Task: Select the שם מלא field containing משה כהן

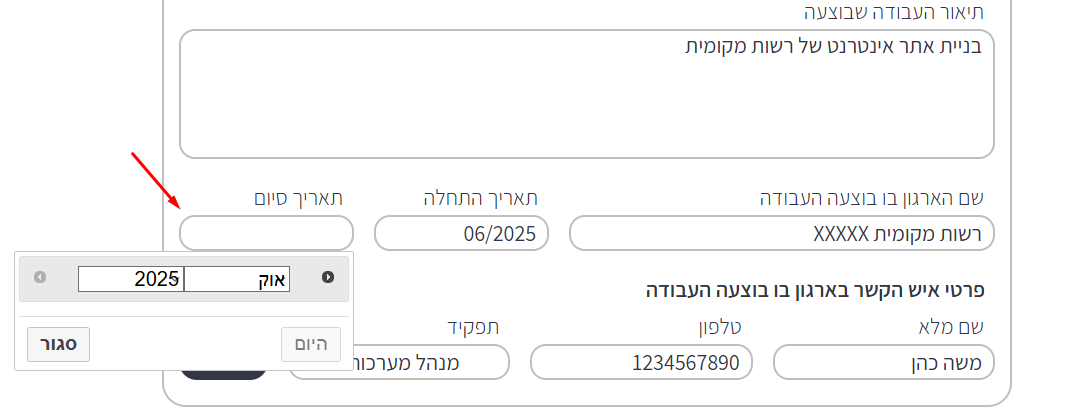Action: click(x=884, y=362)
